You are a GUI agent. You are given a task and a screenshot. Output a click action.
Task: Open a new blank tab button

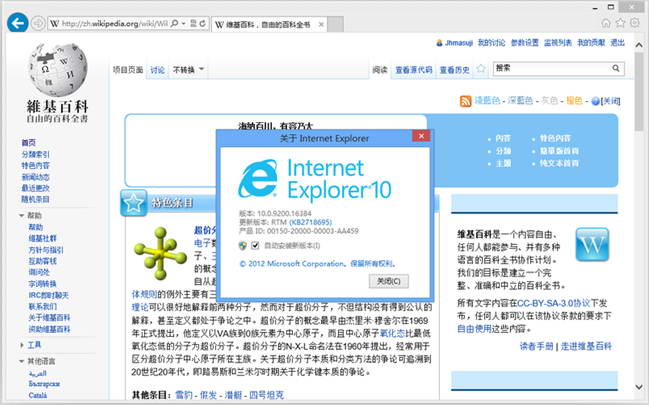point(336,24)
